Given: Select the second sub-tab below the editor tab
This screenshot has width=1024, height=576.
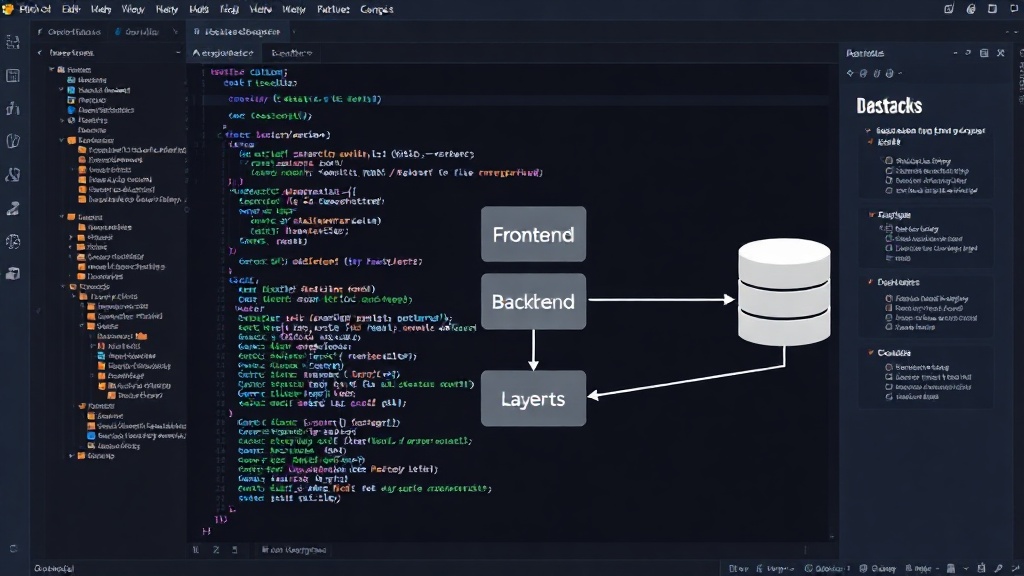Looking at the screenshot, I should (292, 53).
